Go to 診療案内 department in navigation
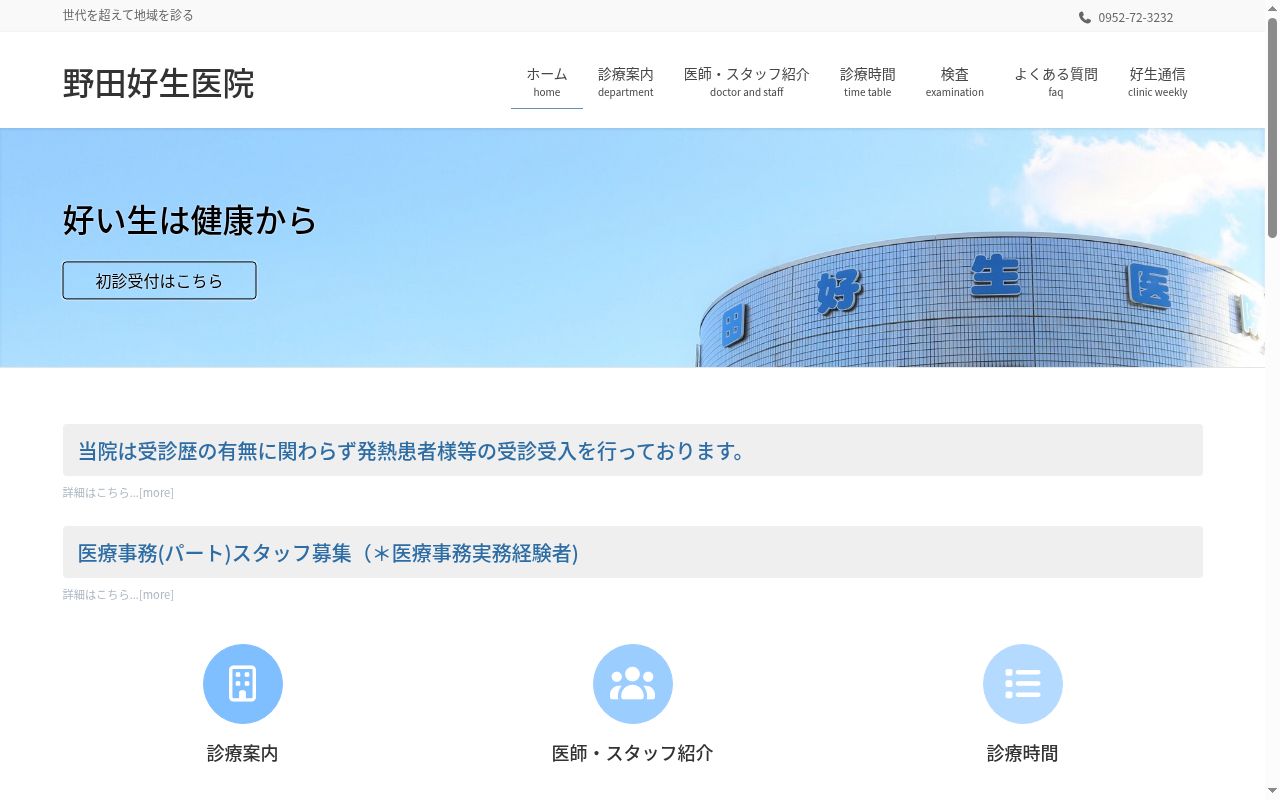Viewport: 1280px width, 800px height. (626, 82)
